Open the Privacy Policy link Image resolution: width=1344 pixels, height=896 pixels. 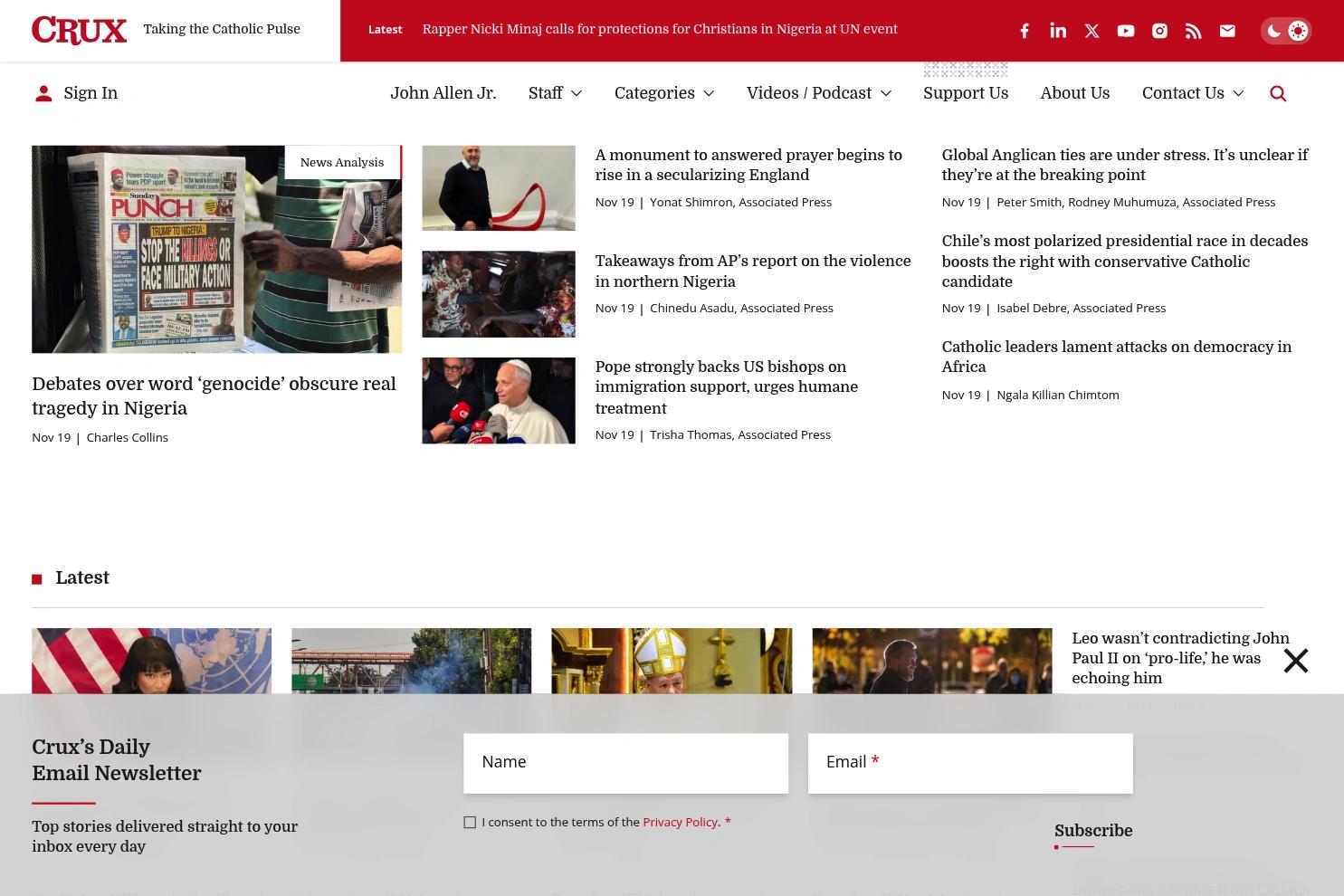(x=680, y=823)
